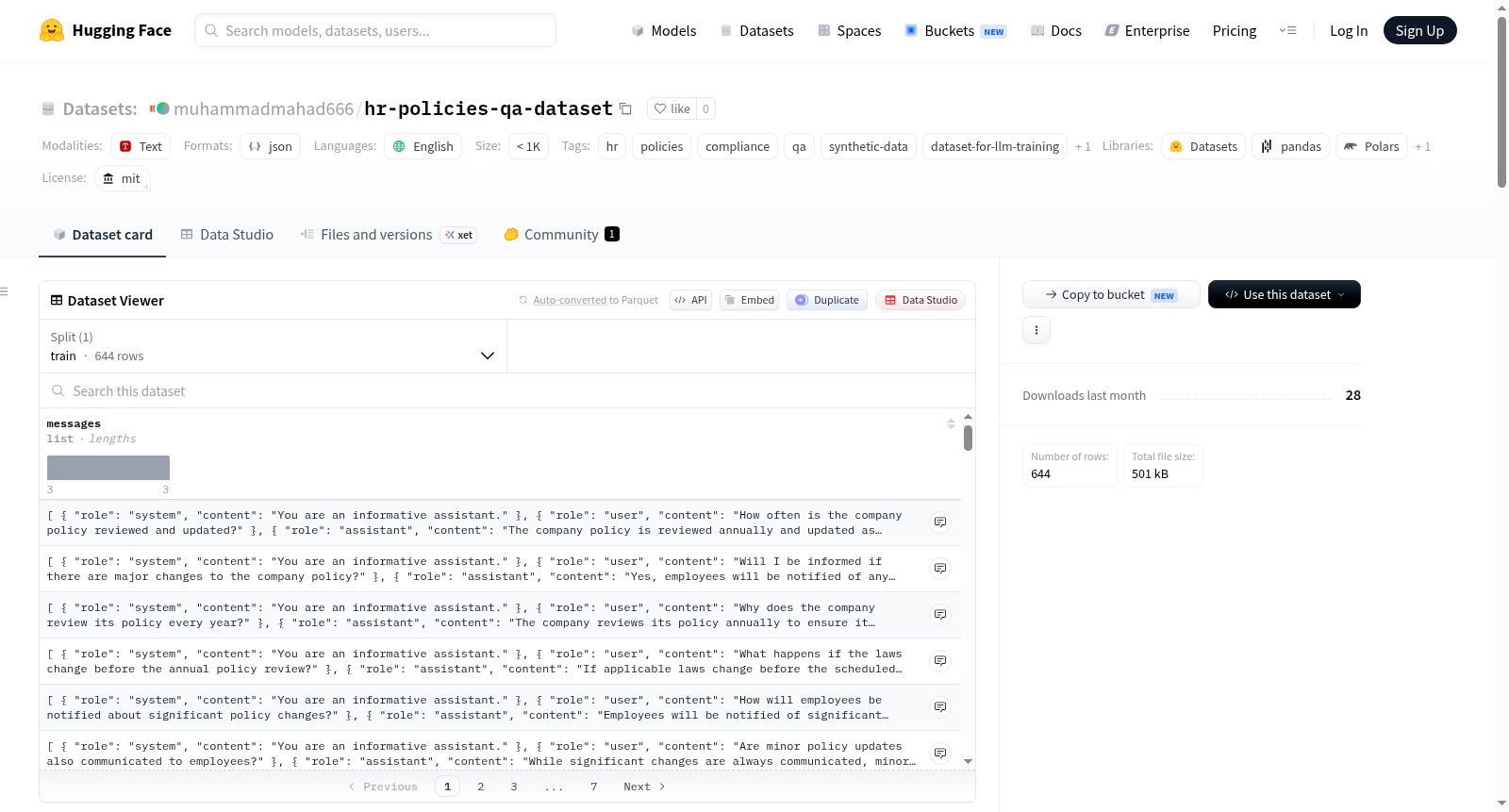This screenshot has width=1509, height=812.
Task: Open the expand icon of the "Will I be informed" row
Action: pyautogui.click(x=940, y=569)
